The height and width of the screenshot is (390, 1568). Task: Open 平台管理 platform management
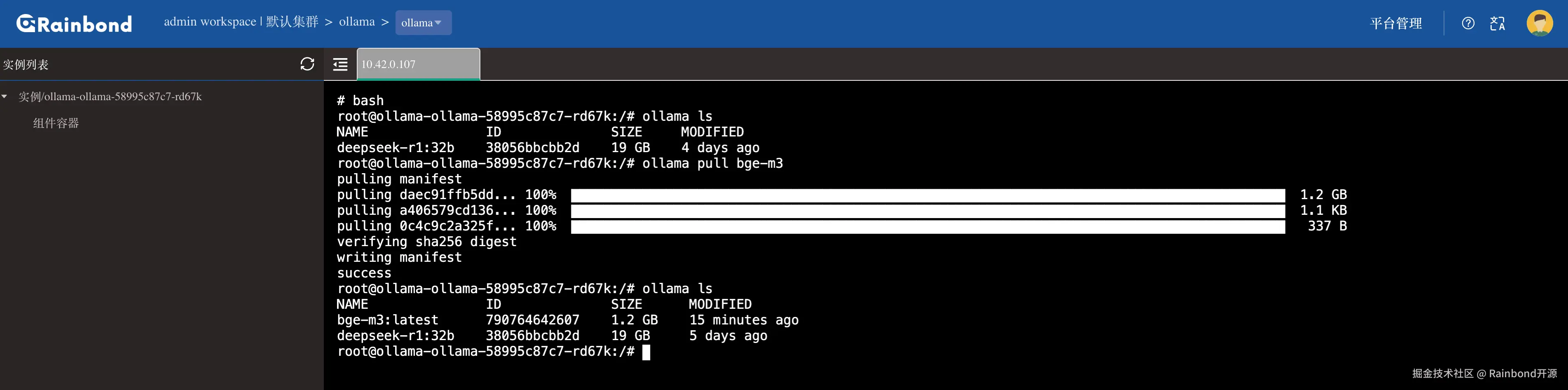1396,23
